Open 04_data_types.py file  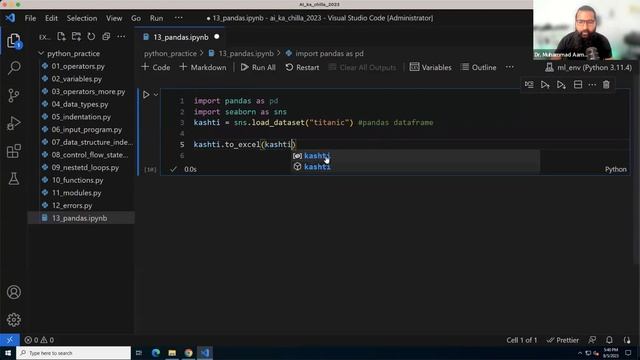click(80, 104)
